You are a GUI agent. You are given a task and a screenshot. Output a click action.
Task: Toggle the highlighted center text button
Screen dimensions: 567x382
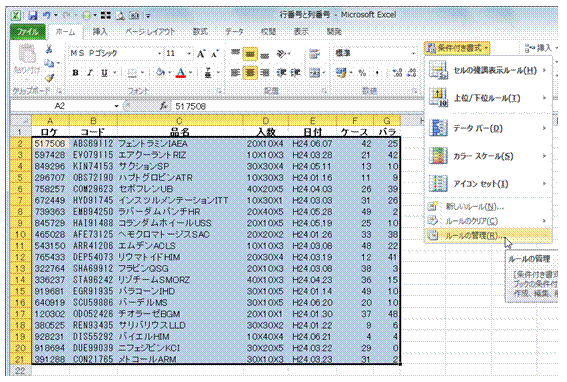pos(250,73)
